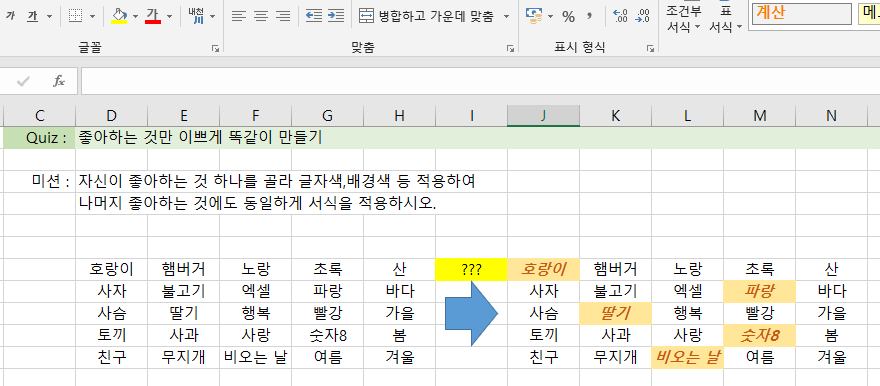
Task: Toggle italic formatting button
Action: [x=10, y=16]
